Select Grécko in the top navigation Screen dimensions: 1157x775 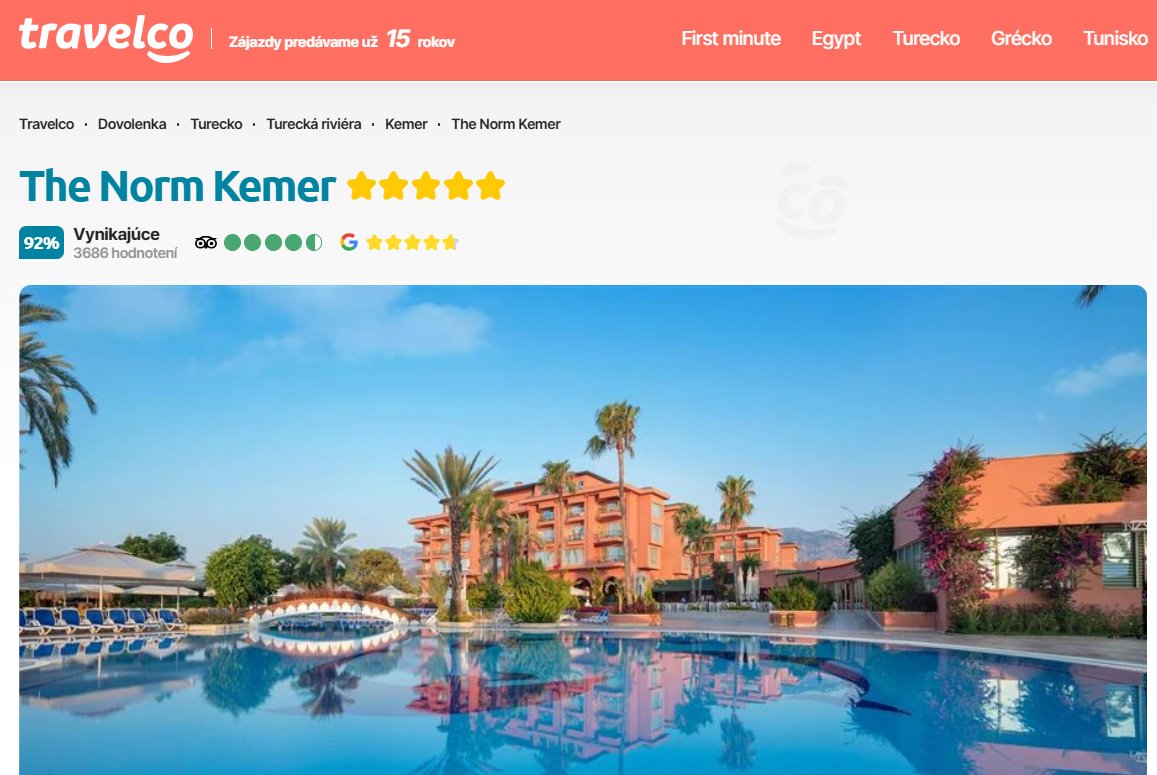coord(1021,38)
